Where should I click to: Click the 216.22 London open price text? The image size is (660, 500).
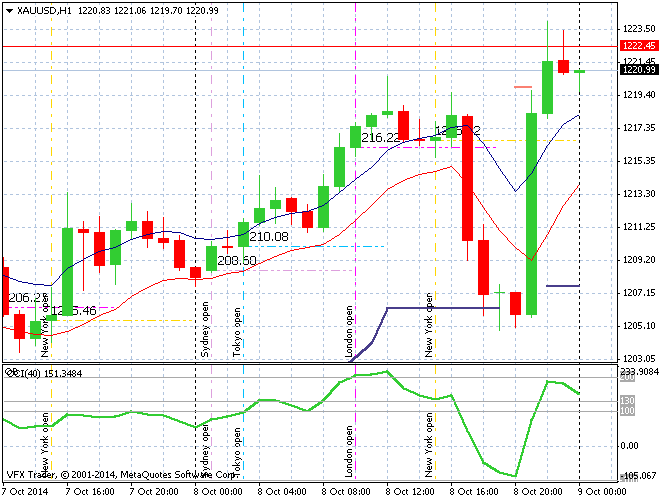381,137
